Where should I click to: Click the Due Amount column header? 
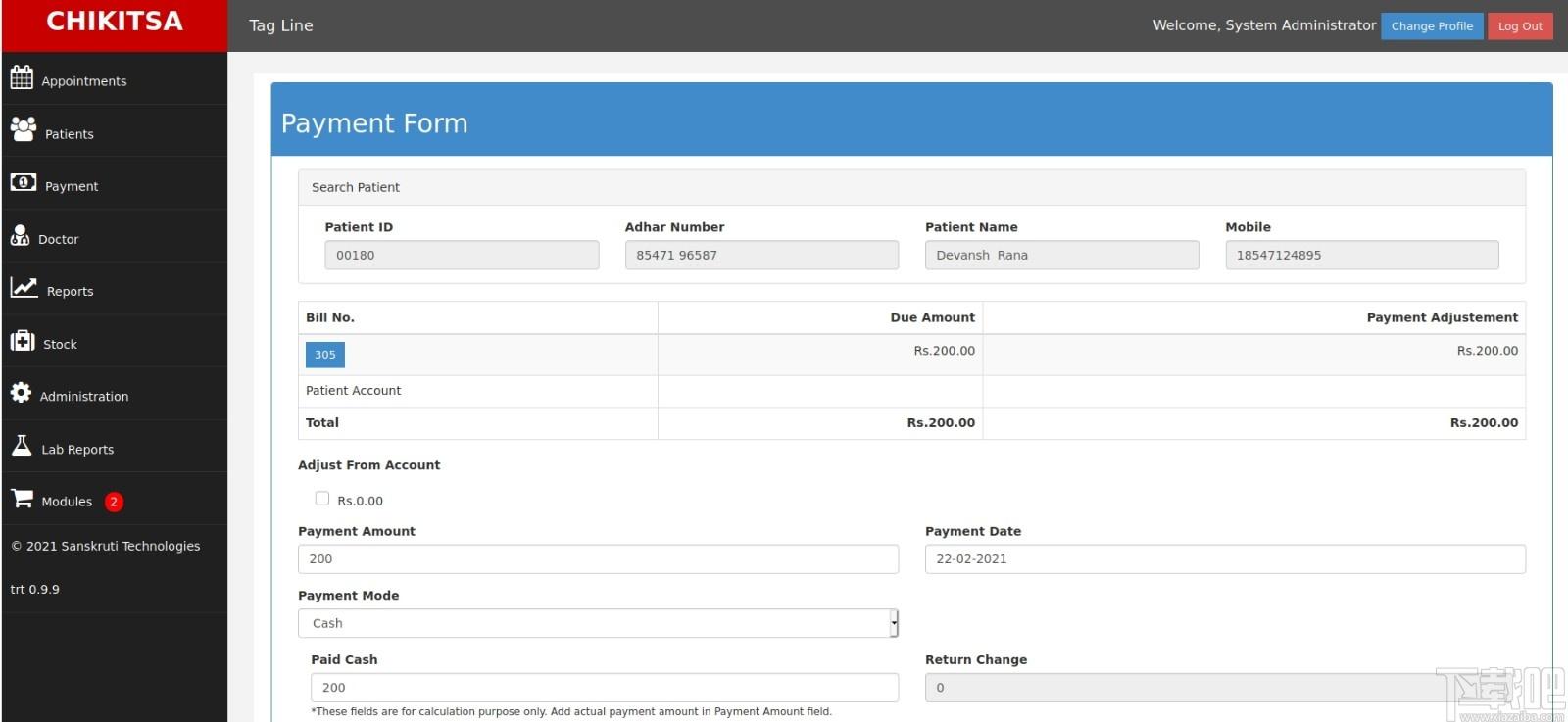coord(932,317)
